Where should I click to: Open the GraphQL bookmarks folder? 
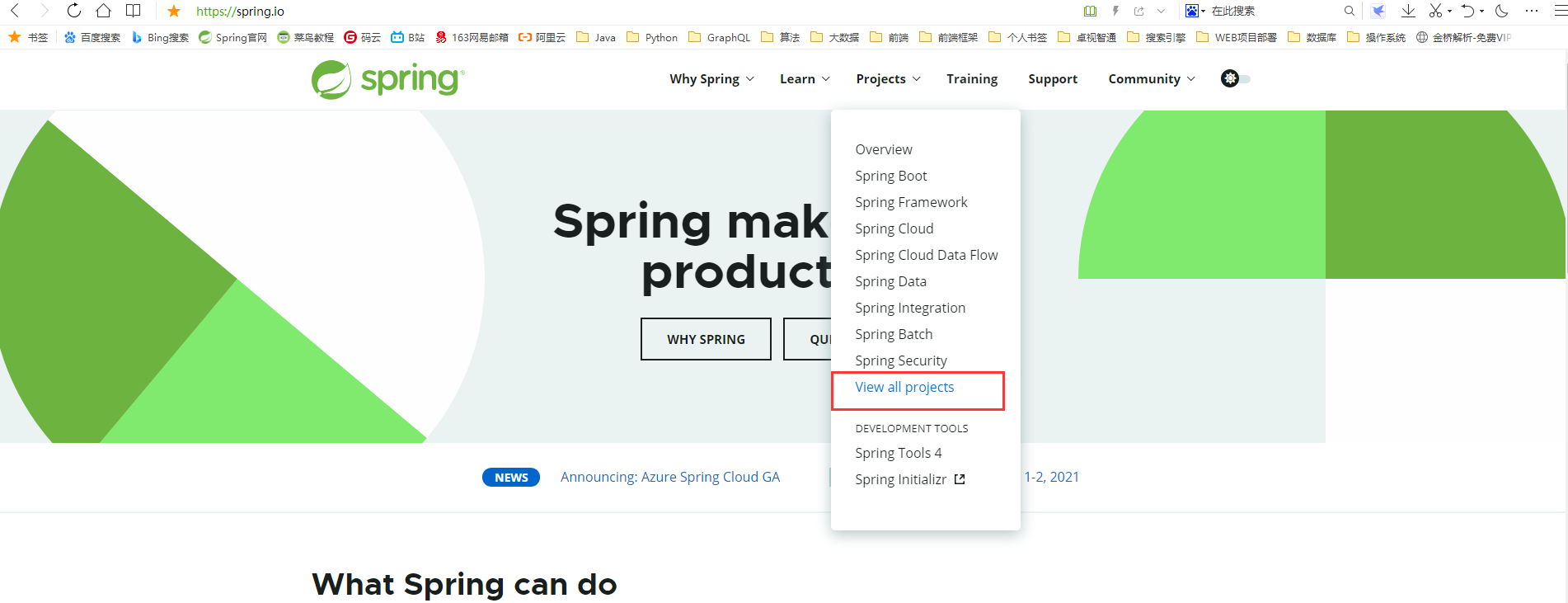pyautogui.click(x=719, y=37)
